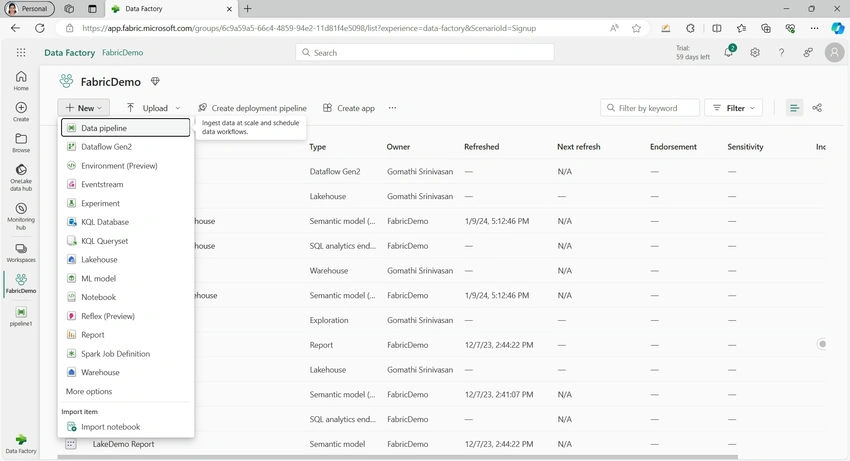Choose Notebook from the New menu
Image resolution: width=850 pixels, height=461 pixels.
pos(126,297)
